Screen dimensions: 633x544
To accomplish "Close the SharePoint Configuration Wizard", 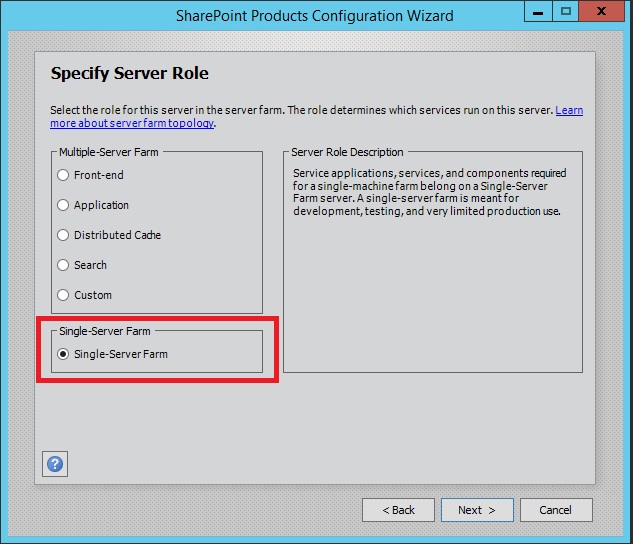I will tap(602, 11).
